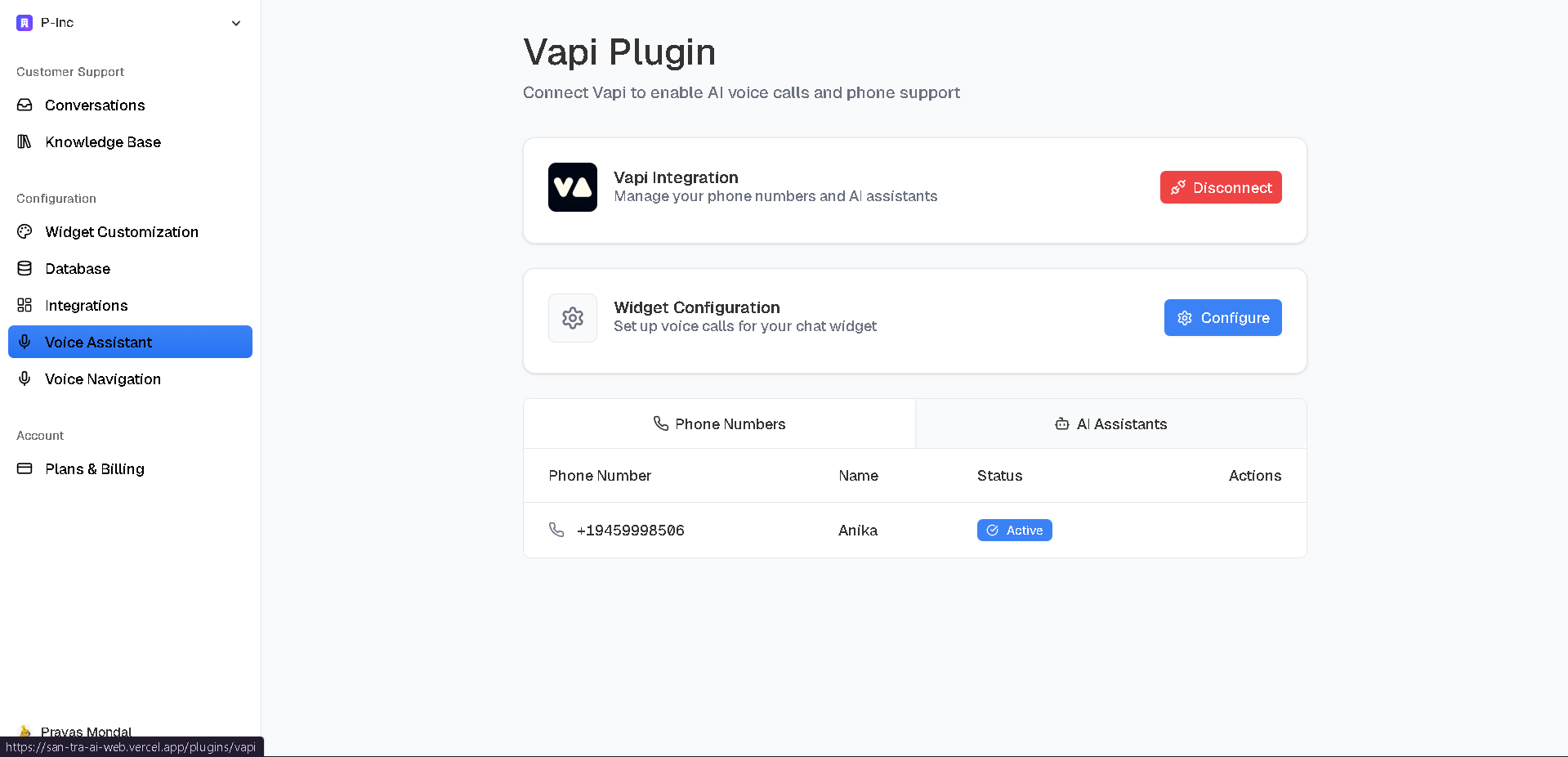This screenshot has width=1568, height=757.
Task: Click the Widget Configuration gear icon
Action: click(572, 318)
